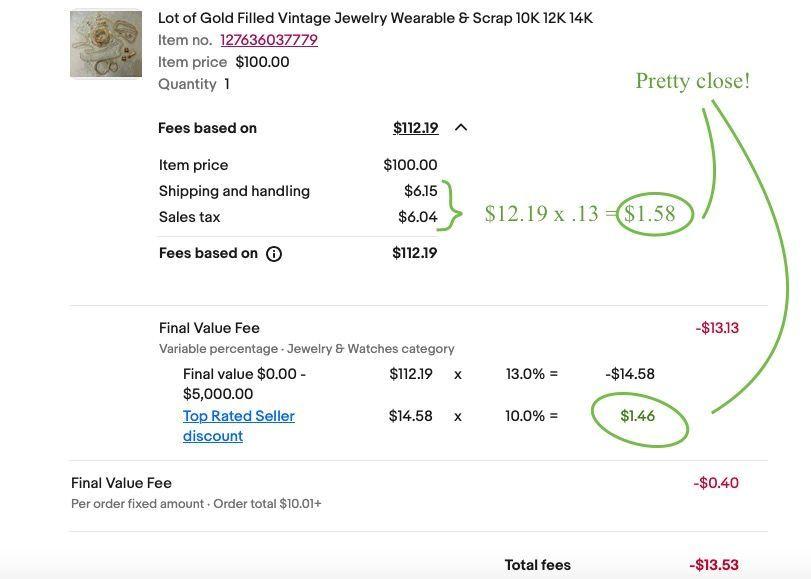Open the jewelry lot item thumbnail
The image size is (811, 579).
106,43
